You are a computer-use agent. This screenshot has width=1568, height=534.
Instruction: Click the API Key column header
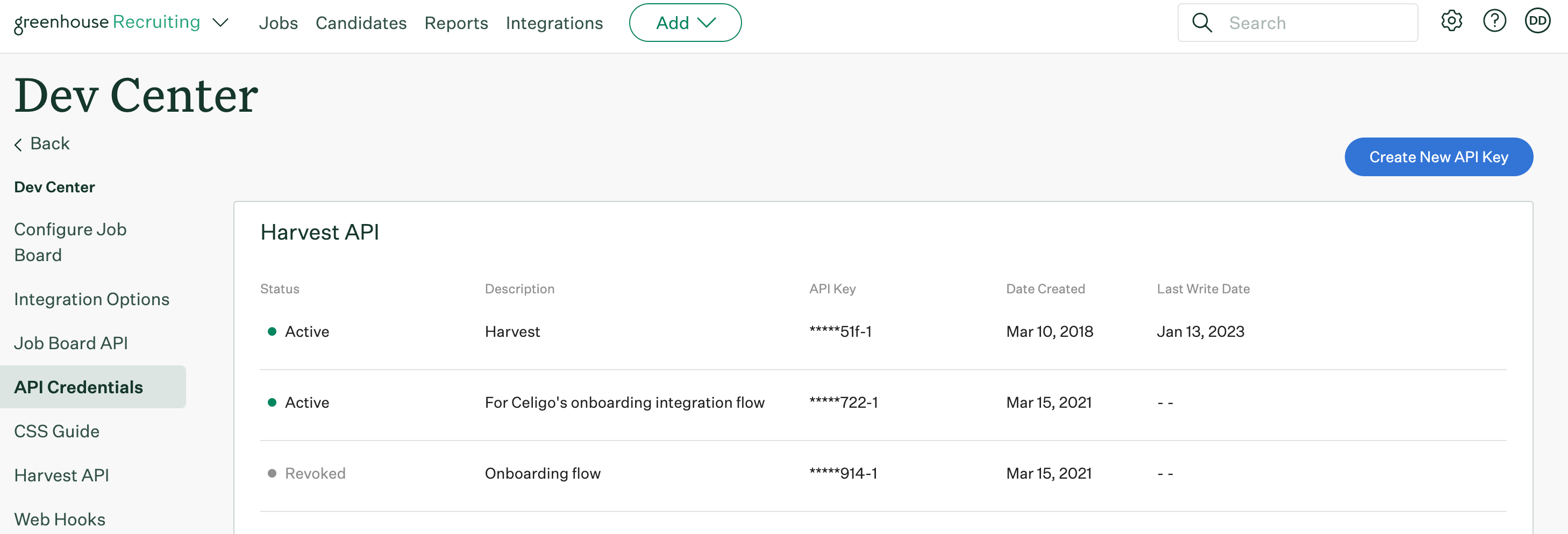[832, 289]
